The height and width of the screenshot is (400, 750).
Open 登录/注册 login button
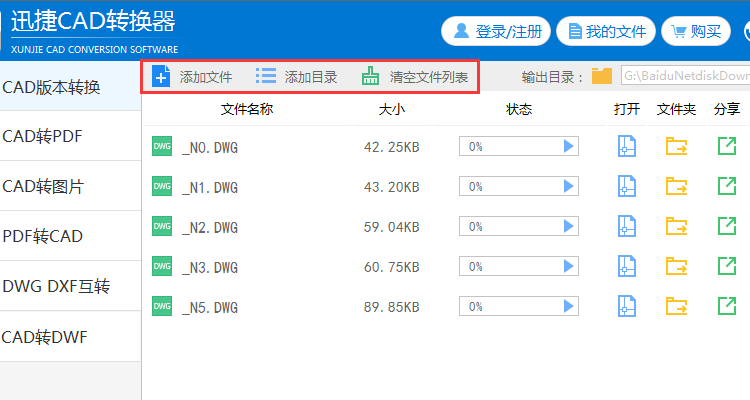pos(496,32)
